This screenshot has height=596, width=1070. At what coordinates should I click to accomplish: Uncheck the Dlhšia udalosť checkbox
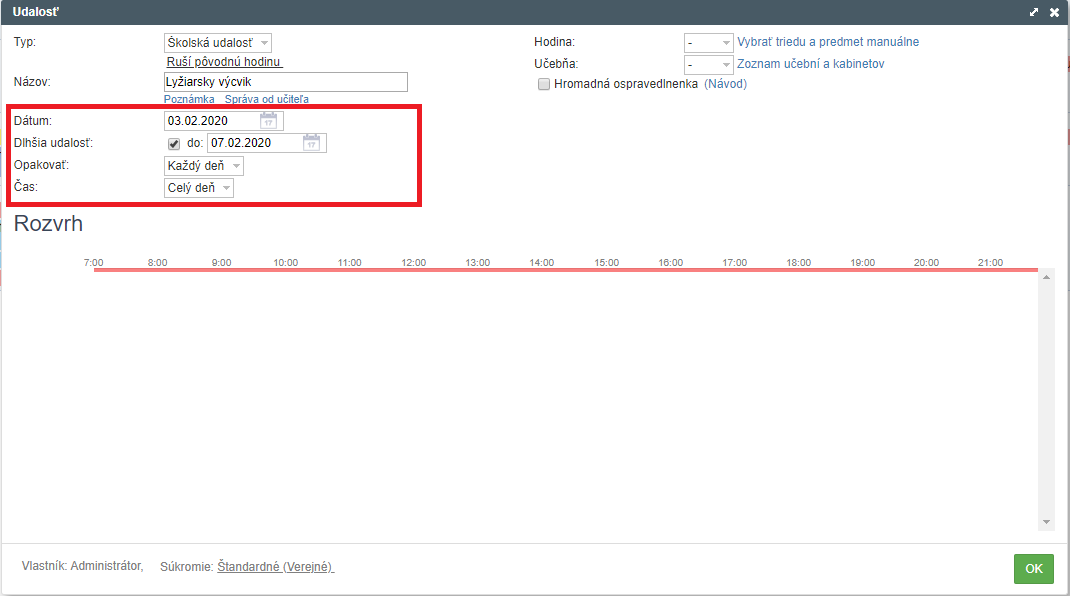coord(174,143)
